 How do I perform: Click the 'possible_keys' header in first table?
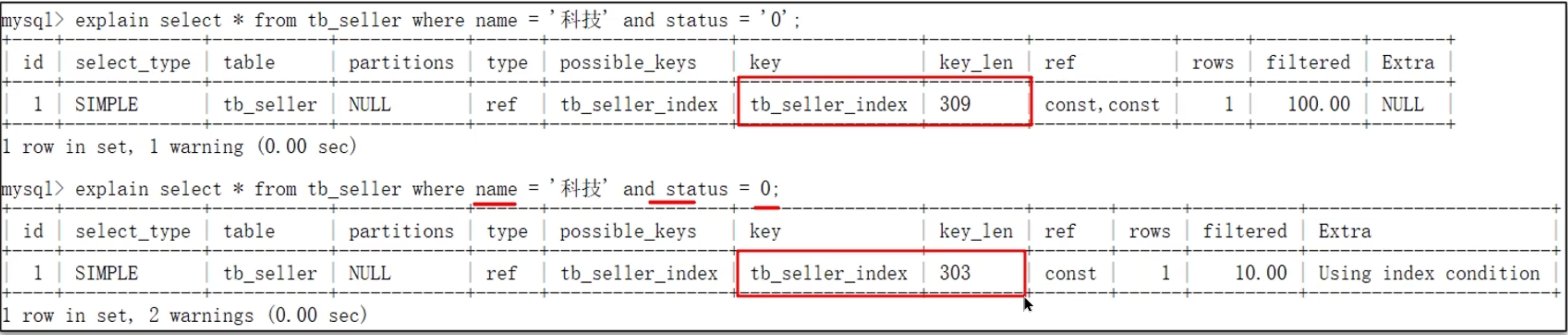click(x=628, y=63)
